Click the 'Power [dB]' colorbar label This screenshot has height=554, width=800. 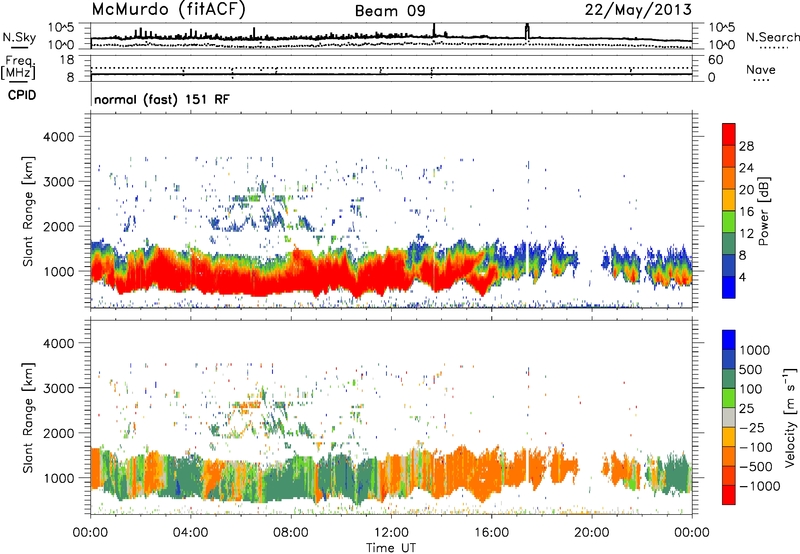pyautogui.click(x=763, y=211)
